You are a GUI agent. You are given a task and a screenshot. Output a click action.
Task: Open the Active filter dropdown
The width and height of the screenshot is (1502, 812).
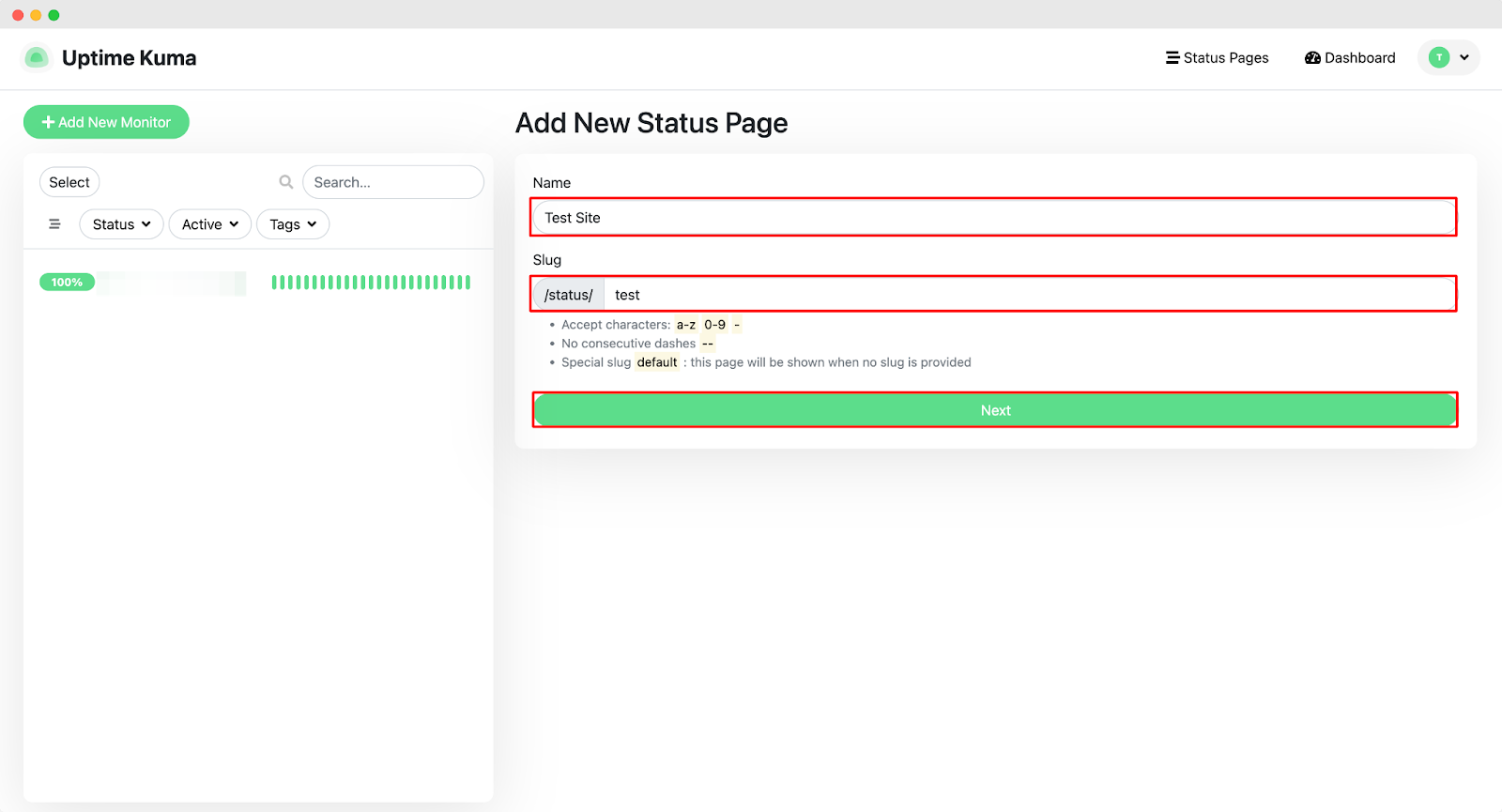coord(209,224)
